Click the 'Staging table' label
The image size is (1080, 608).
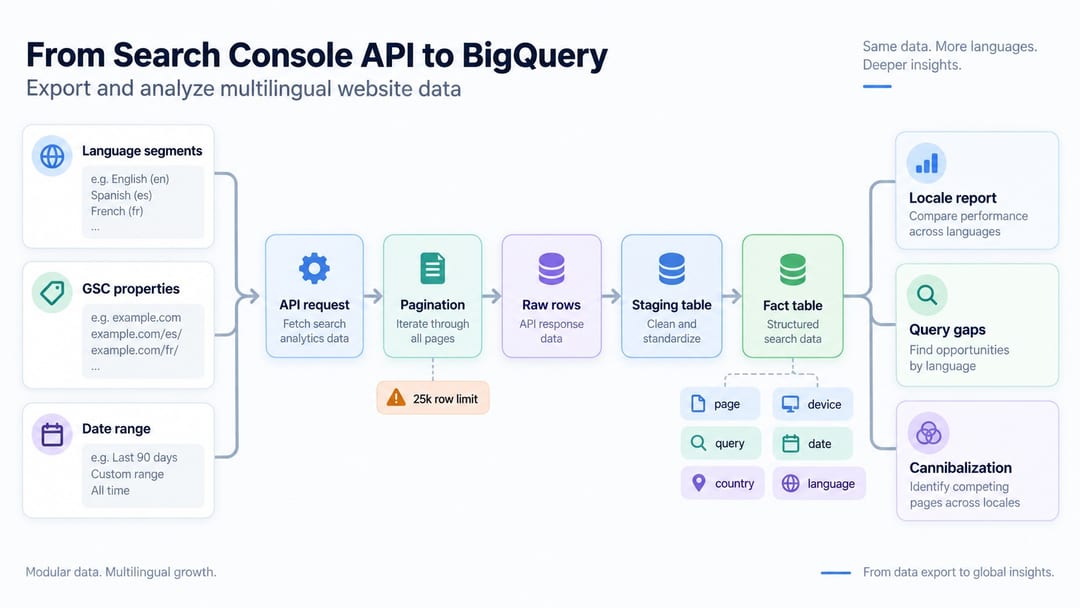[x=672, y=305]
